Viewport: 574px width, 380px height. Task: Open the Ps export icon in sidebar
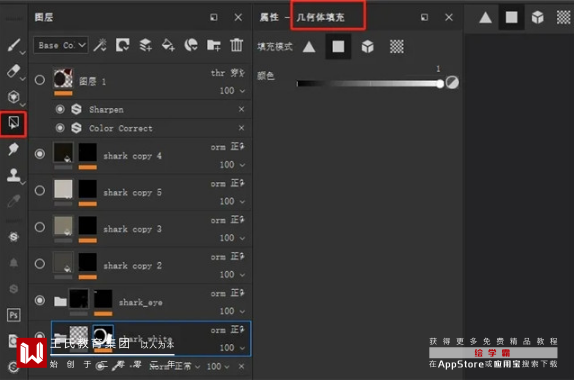click(14, 315)
